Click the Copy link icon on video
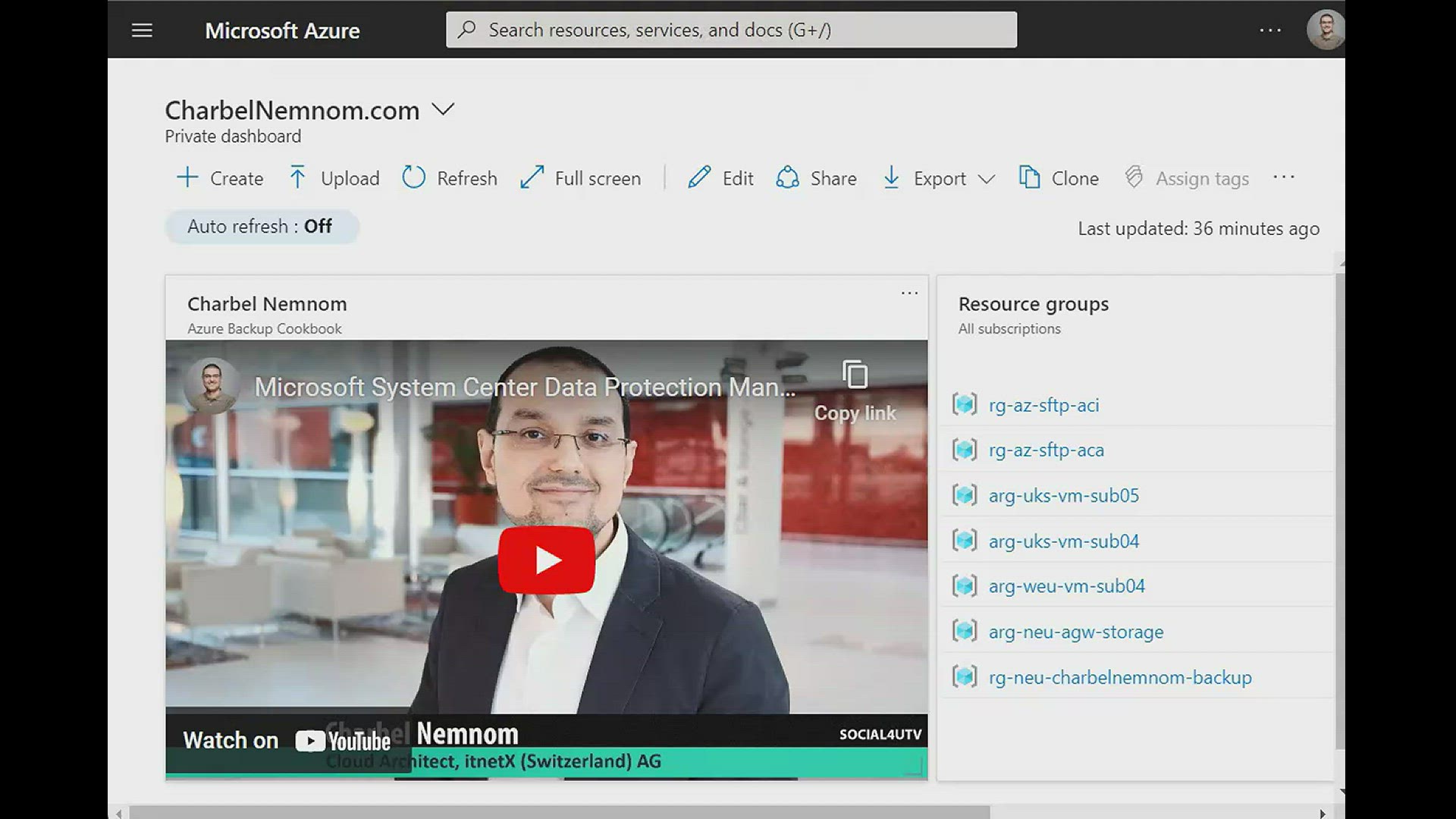Screen dimensions: 1456x819 (855, 375)
